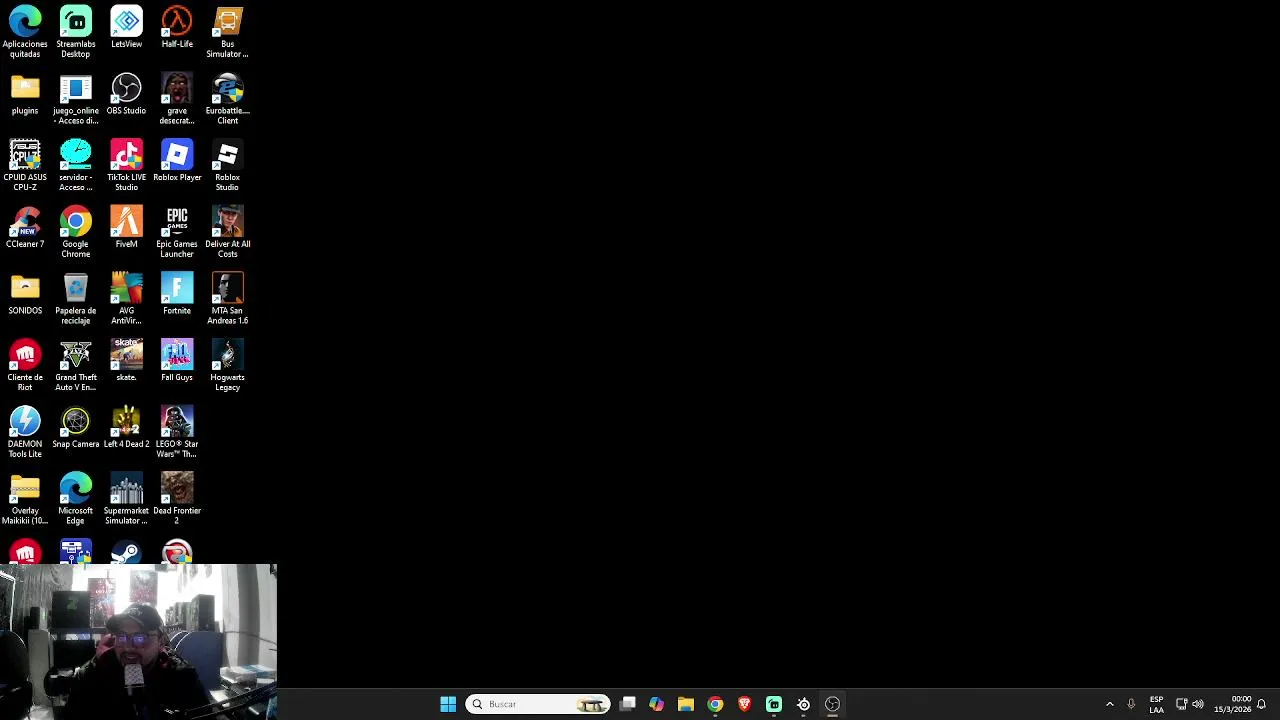The width and height of the screenshot is (1280, 720).
Task: Launch the Supermarket Simulator shortcut
Action: point(126,499)
